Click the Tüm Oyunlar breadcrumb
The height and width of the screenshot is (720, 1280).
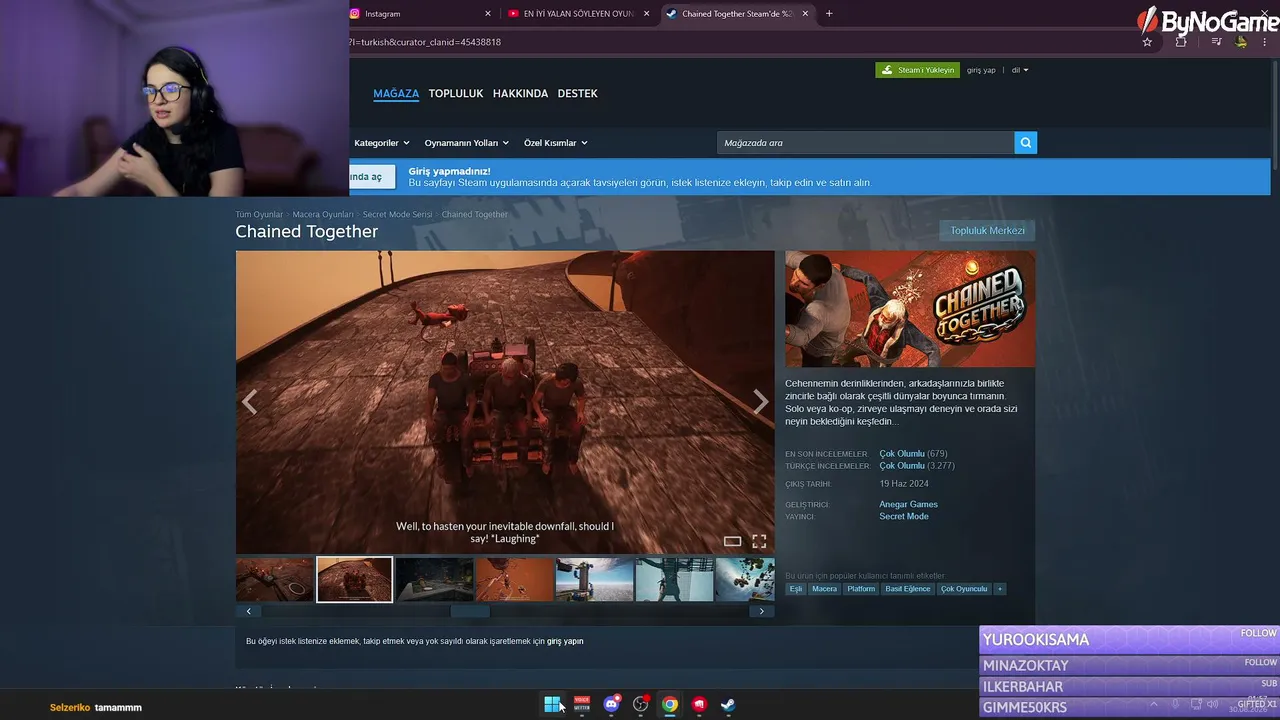click(259, 215)
